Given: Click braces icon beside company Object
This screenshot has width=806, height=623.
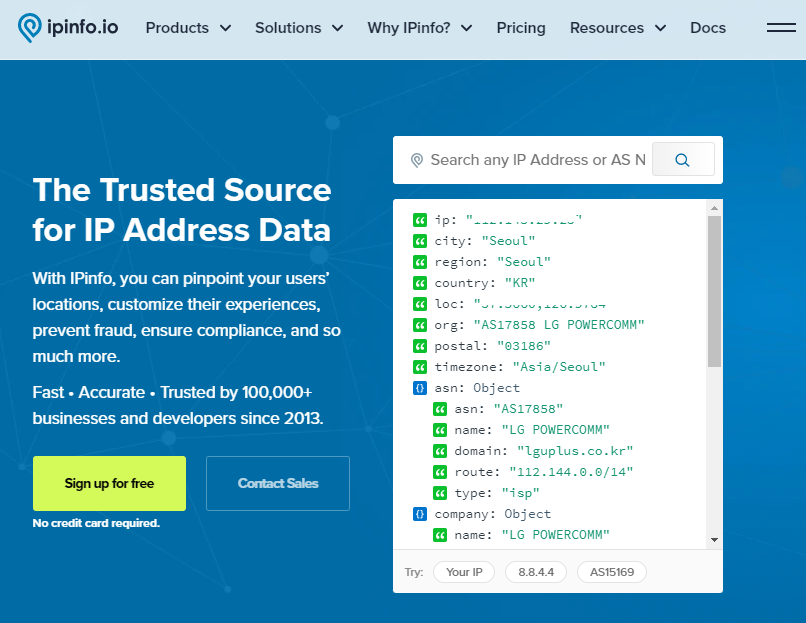Looking at the screenshot, I should [420, 514].
